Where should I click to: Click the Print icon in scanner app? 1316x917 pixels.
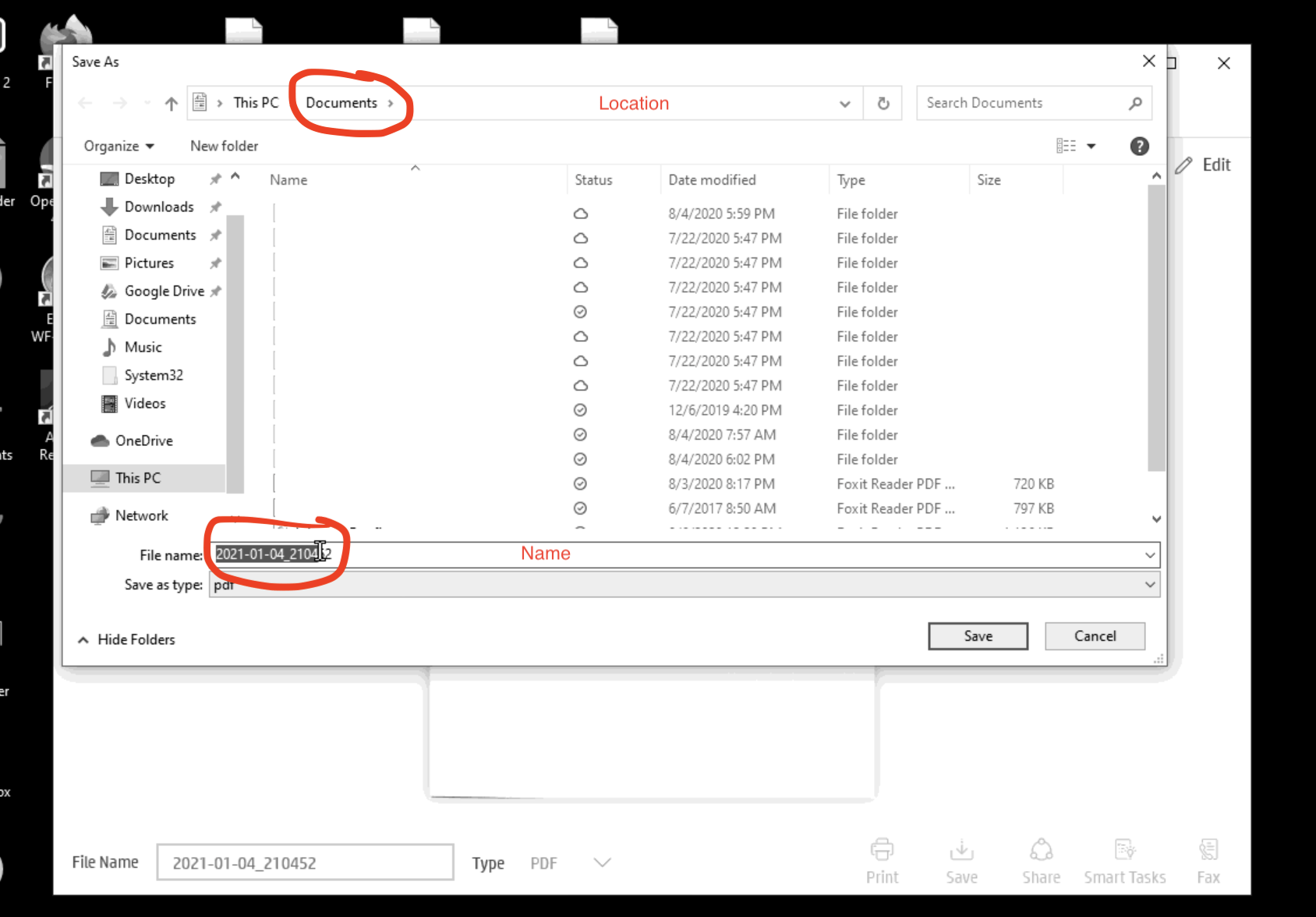tap(882, 850)
